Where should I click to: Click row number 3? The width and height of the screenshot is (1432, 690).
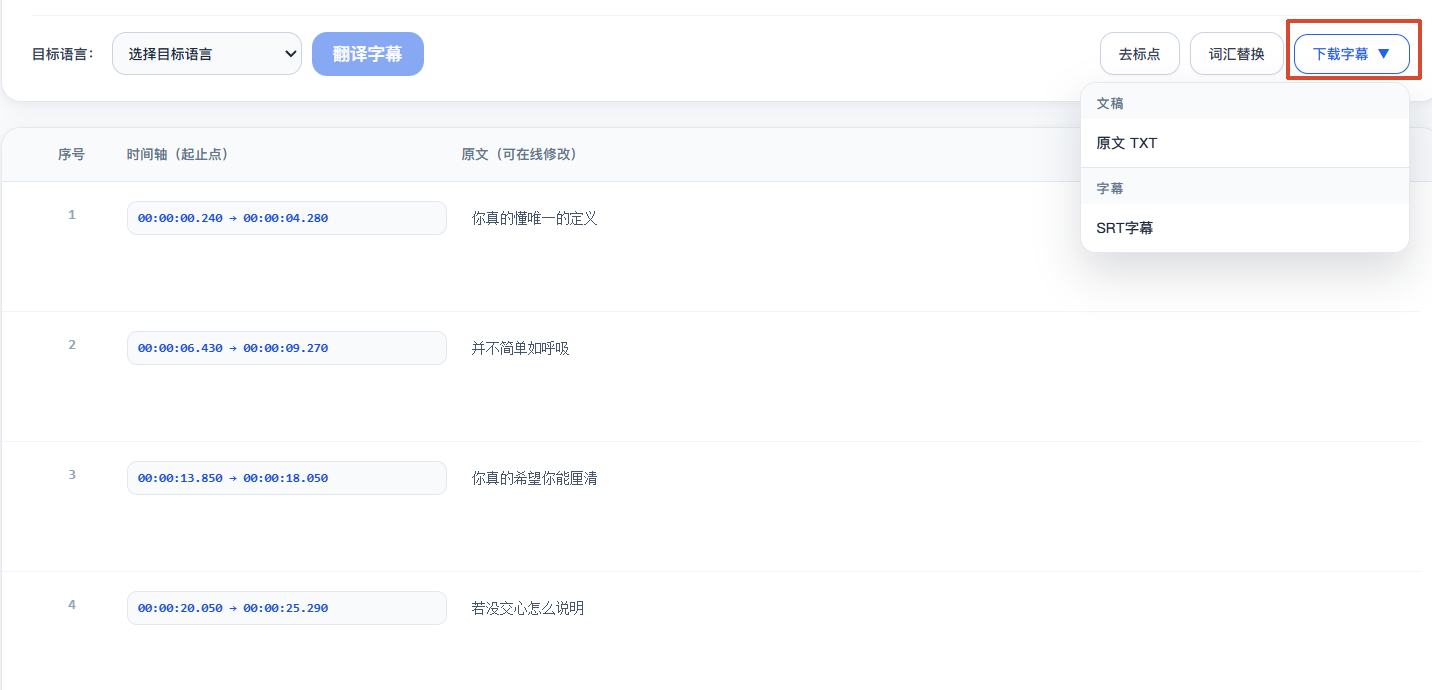coord(72,474)
